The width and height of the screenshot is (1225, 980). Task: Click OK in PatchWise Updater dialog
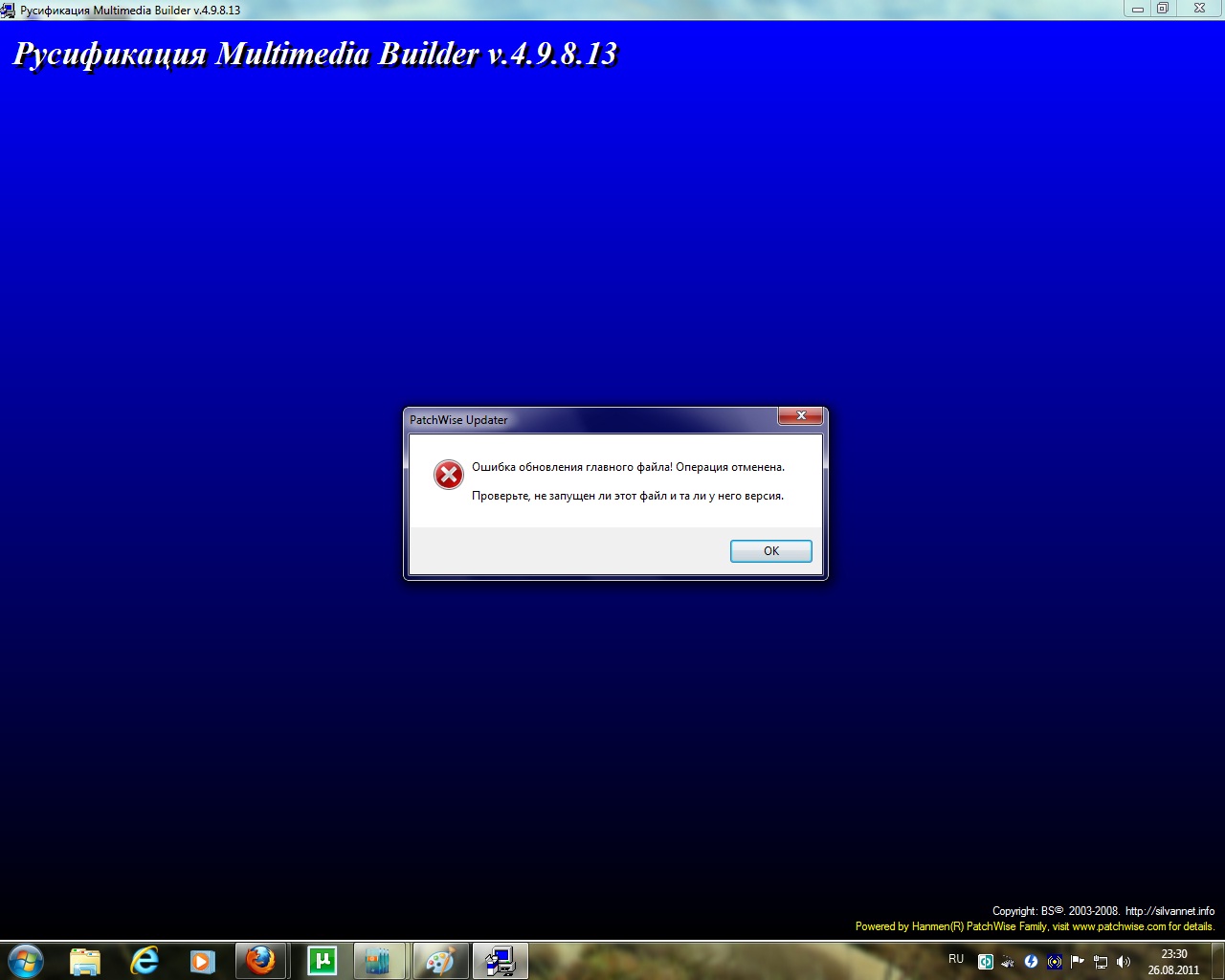(x=770, y=551)
